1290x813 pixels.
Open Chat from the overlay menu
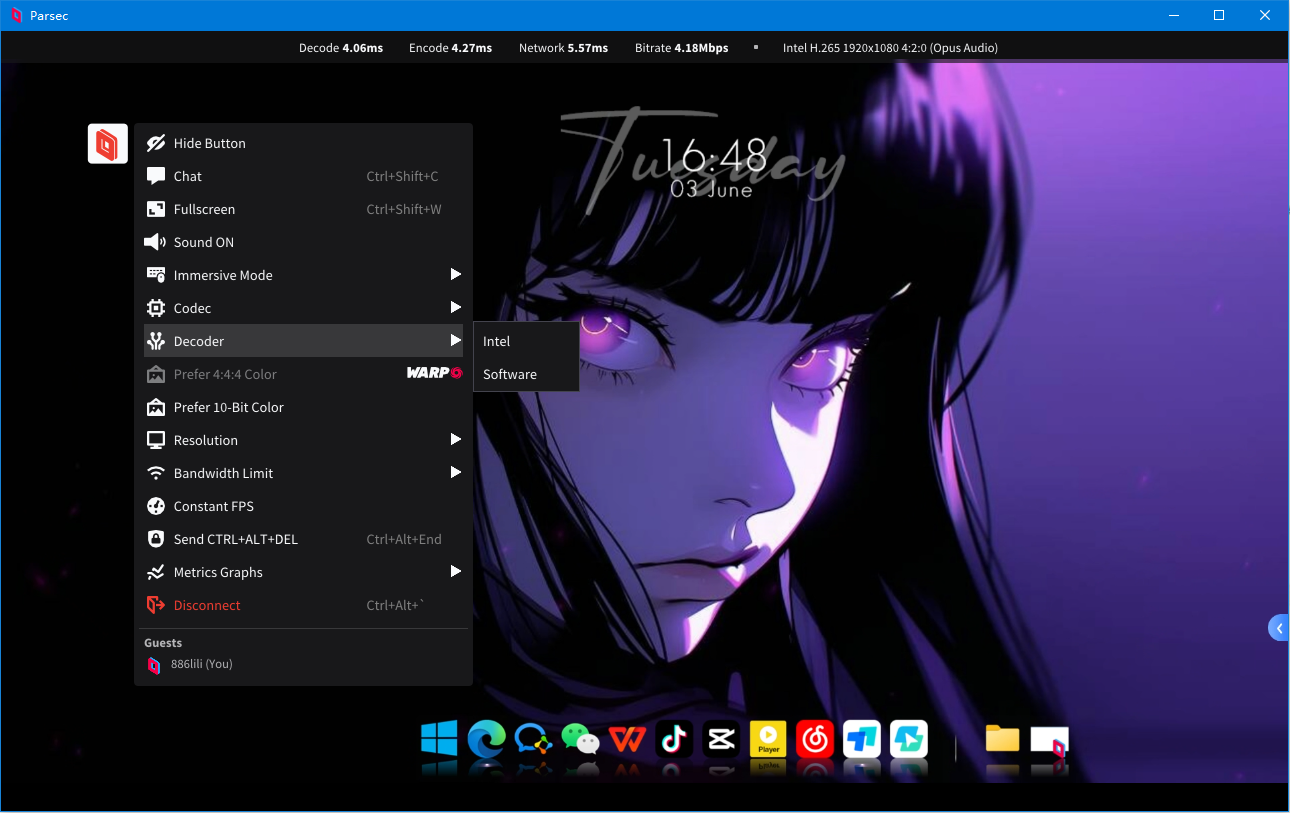[303, 176]
